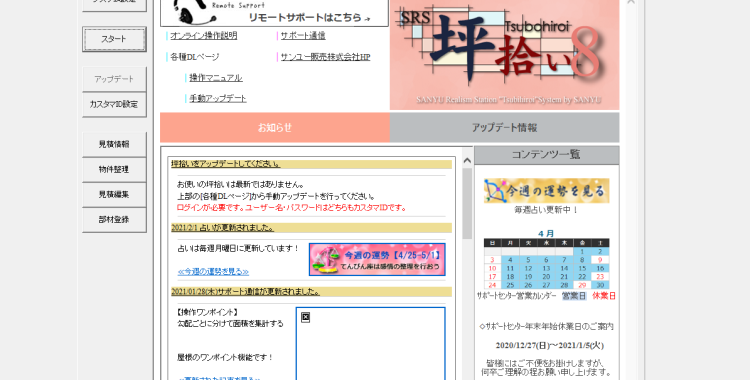750x380 pixels.
Task: Open the オンライン操作説明 link
Action: point(204,36)
